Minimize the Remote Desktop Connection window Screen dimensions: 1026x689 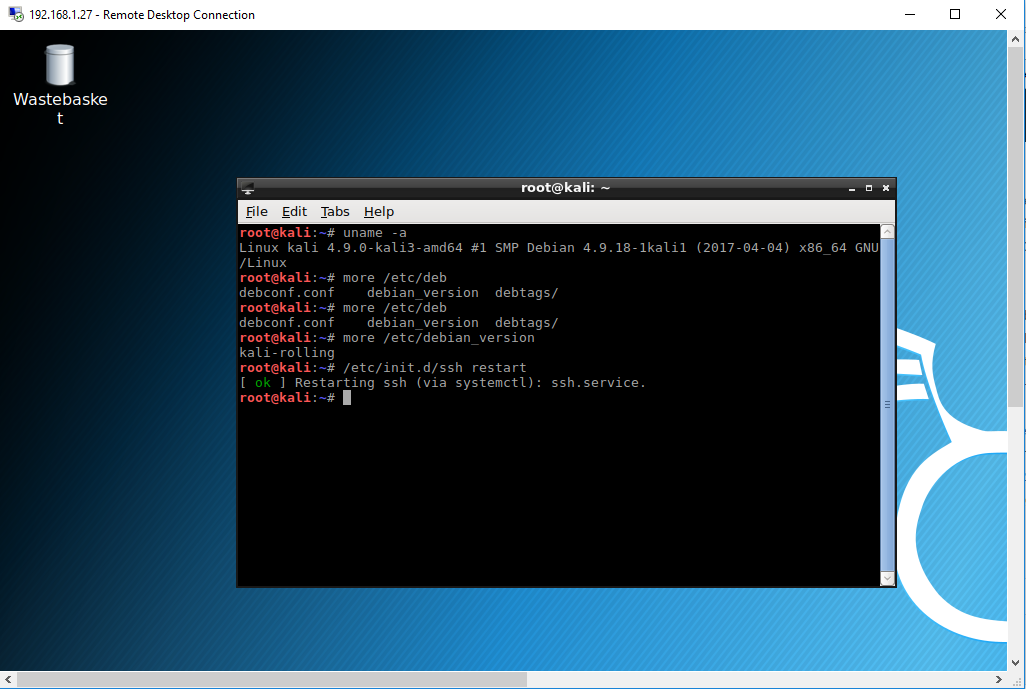910,14
